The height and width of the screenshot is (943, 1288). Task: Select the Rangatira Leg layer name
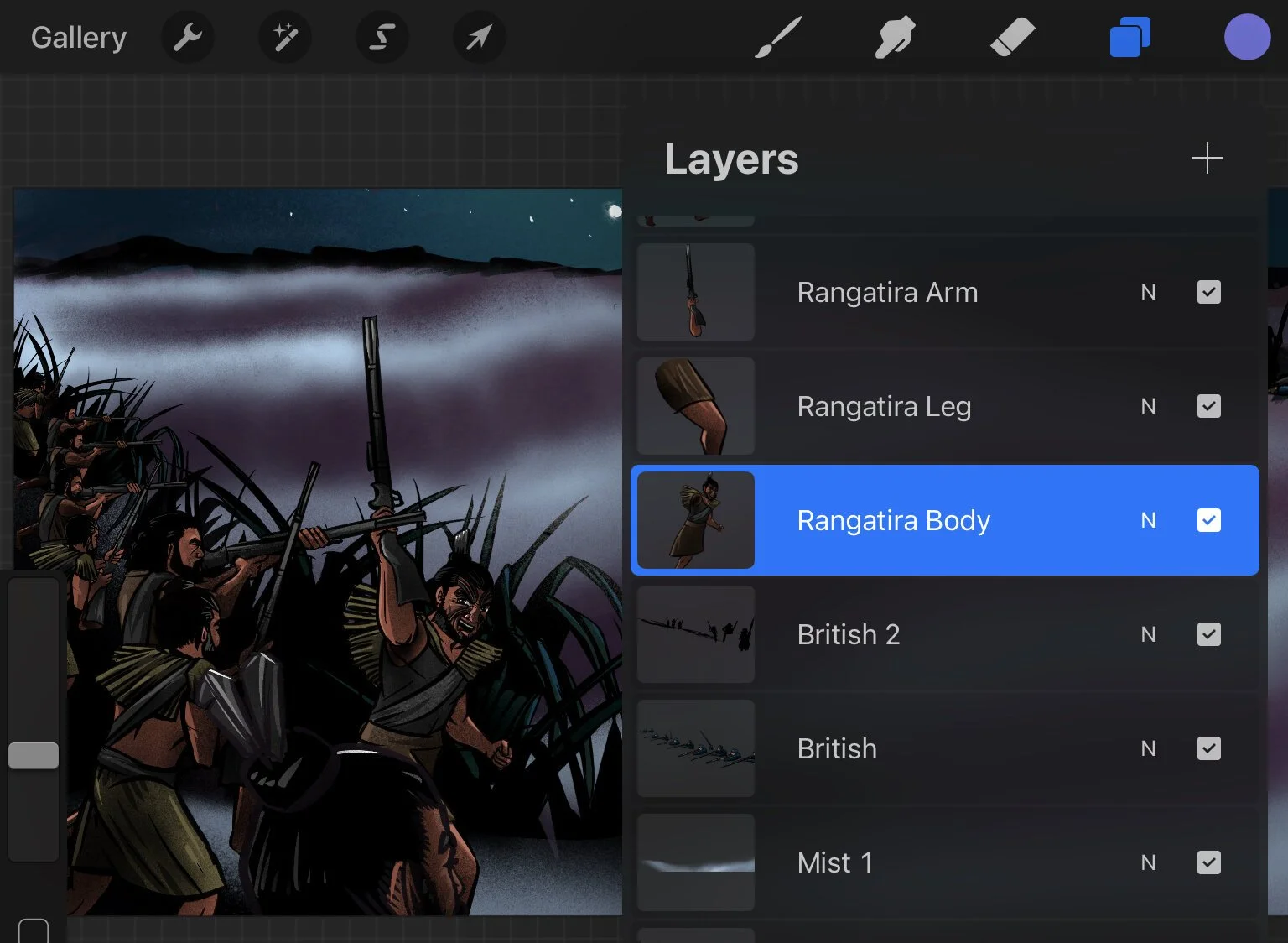[884, 407]
